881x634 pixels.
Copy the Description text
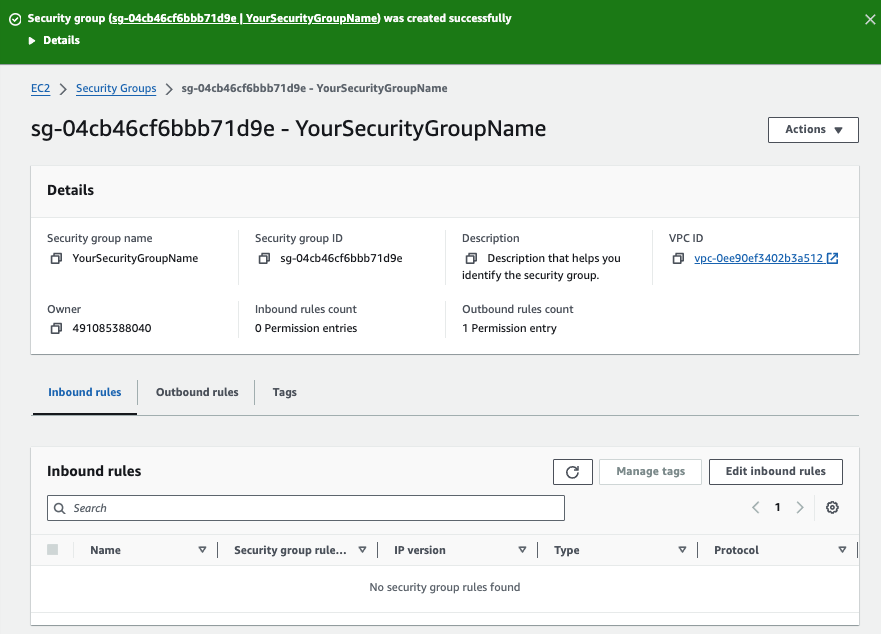pos(471,259)
